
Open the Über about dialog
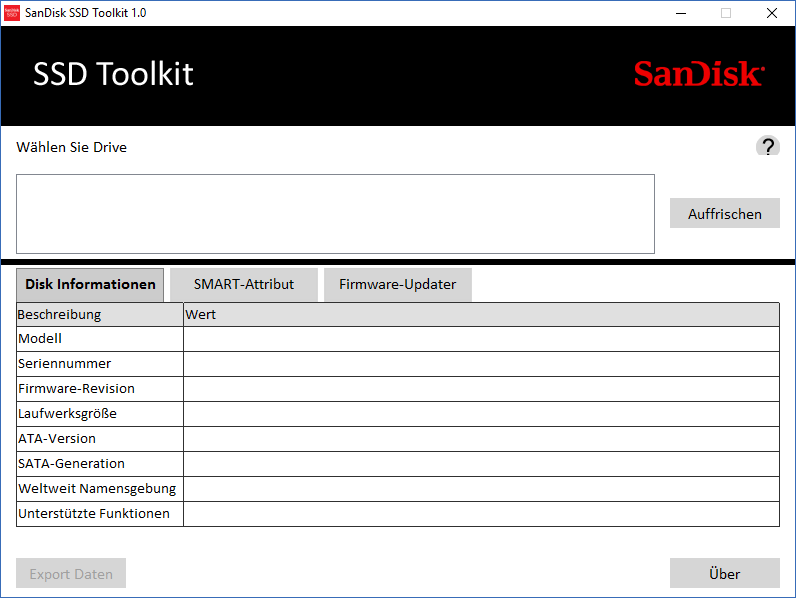(x=724, y=573)
